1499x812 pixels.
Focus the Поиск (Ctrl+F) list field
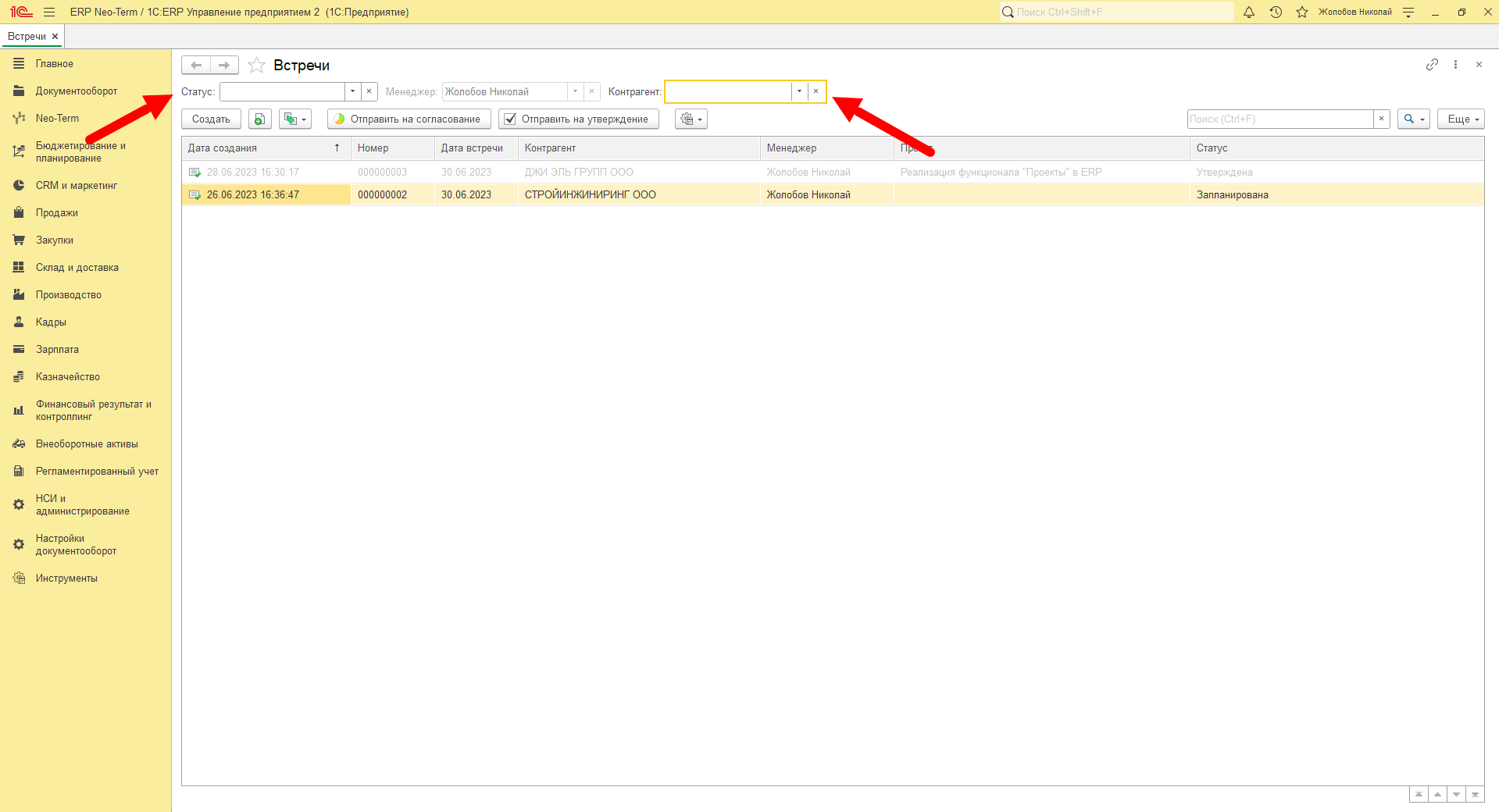(1280, 119)
